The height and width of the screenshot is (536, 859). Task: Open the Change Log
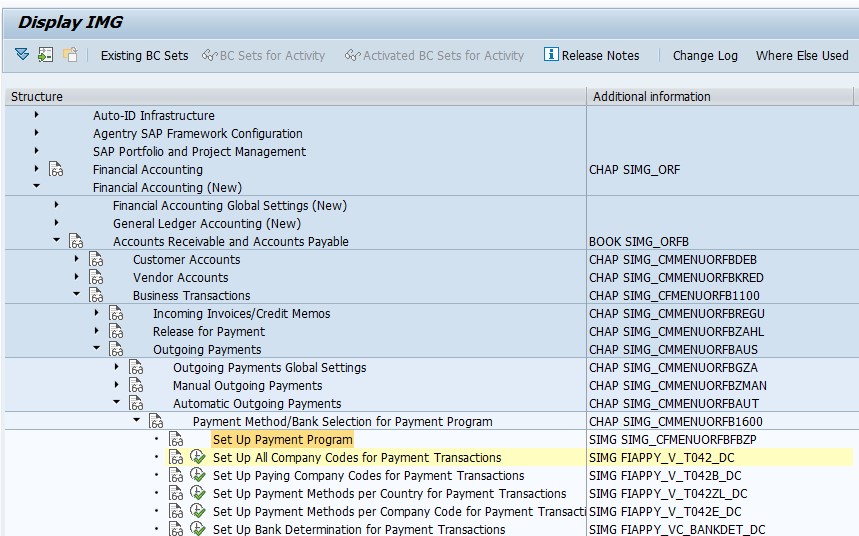(x=705, y=55)
